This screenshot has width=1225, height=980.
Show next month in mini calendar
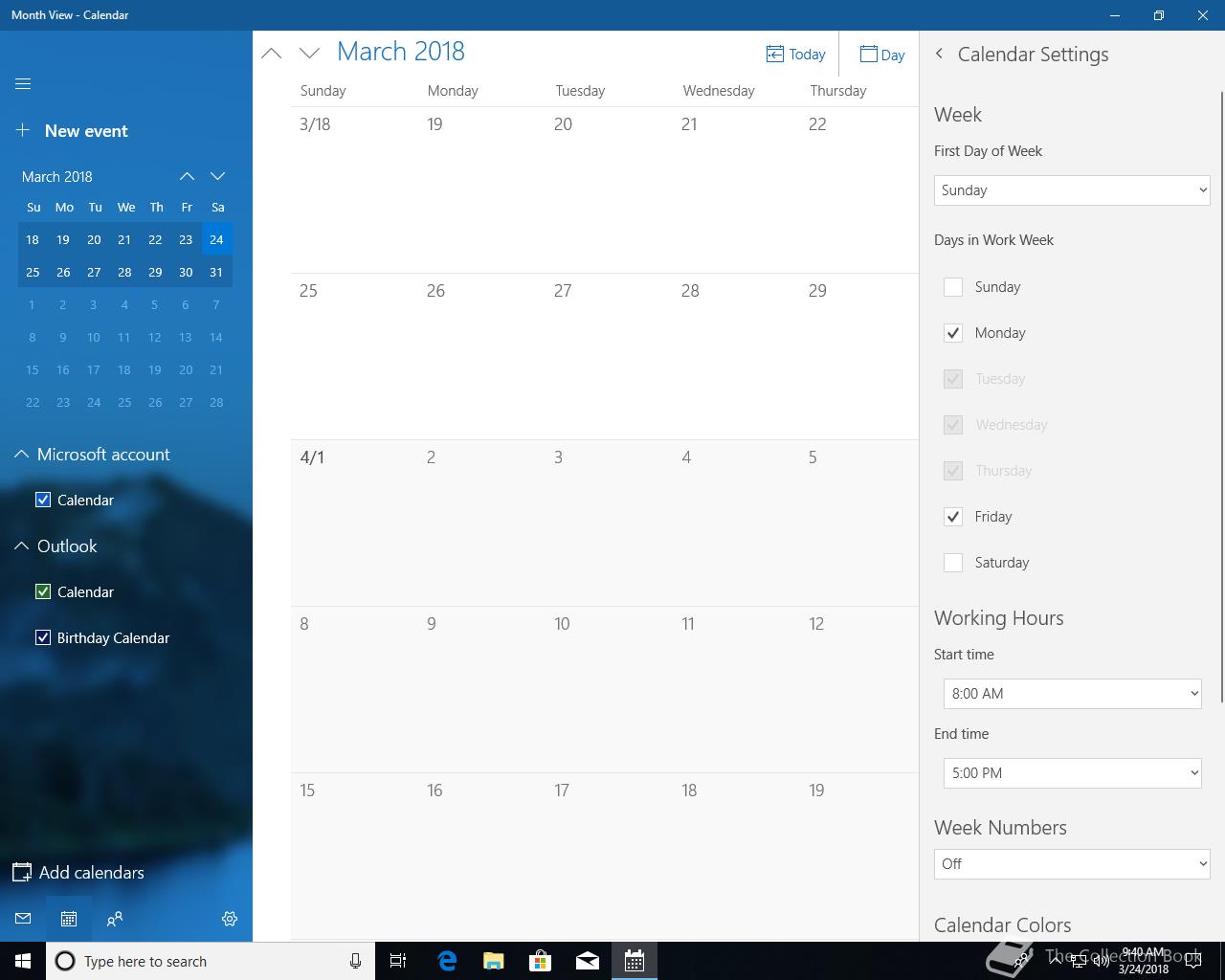click(217, 176)
